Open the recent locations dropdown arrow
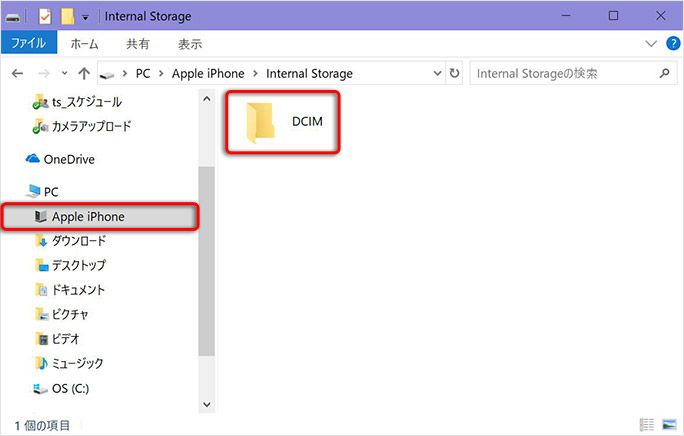 65,73
